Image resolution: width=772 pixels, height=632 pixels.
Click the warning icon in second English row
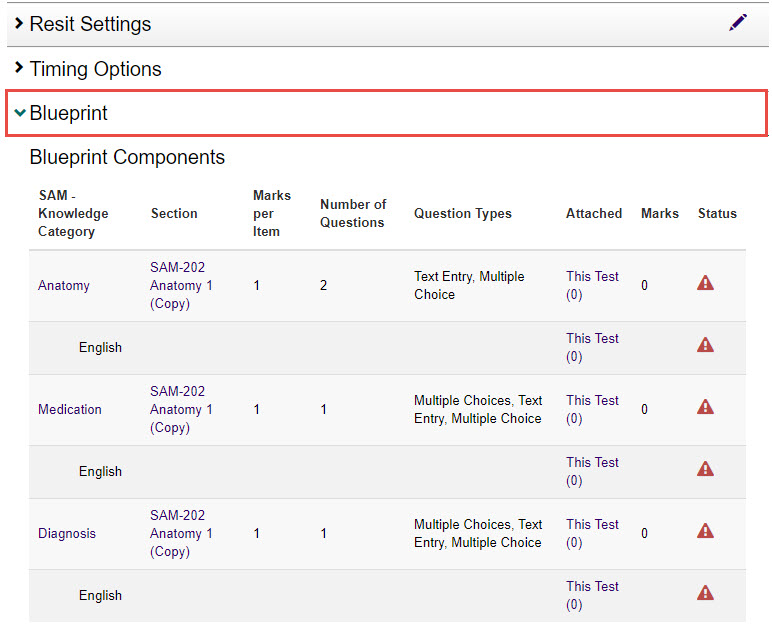click(x=705, y=469)
